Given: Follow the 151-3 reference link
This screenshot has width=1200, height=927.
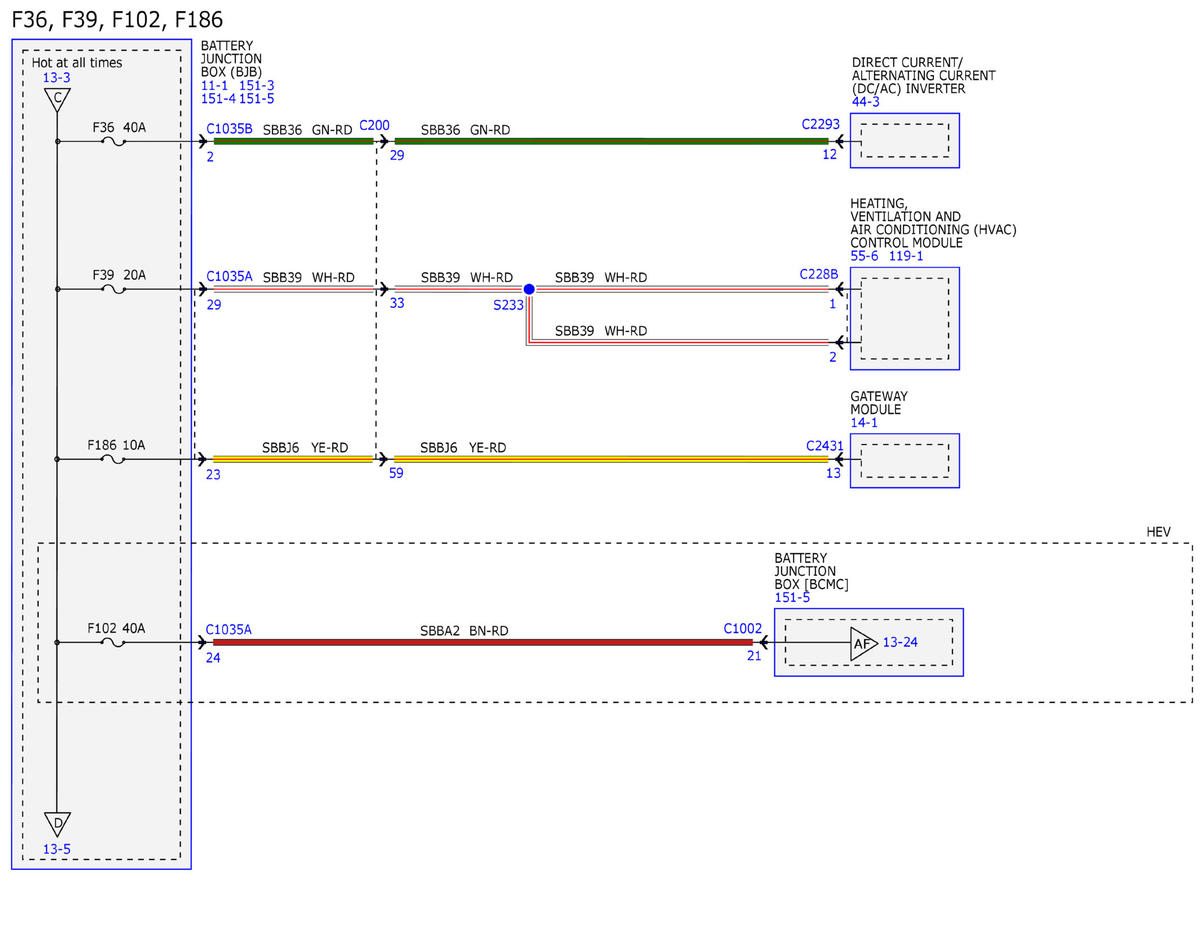Looking at the screenshot, I should [257, 86].
